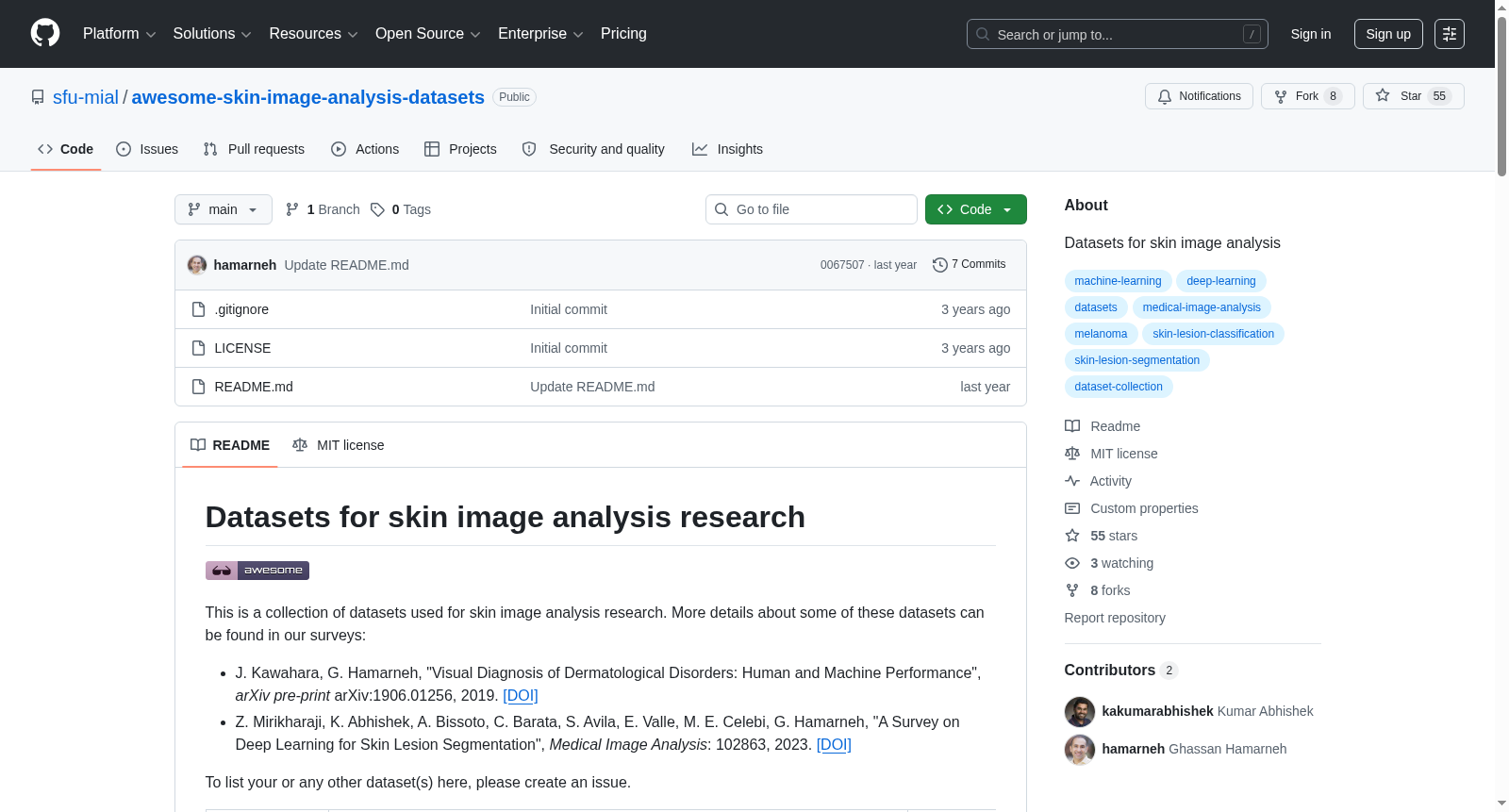The width and height of the screenshot is (1509, 812).
Task: Expand the Enterprise menu
Action: pos(540,34)
